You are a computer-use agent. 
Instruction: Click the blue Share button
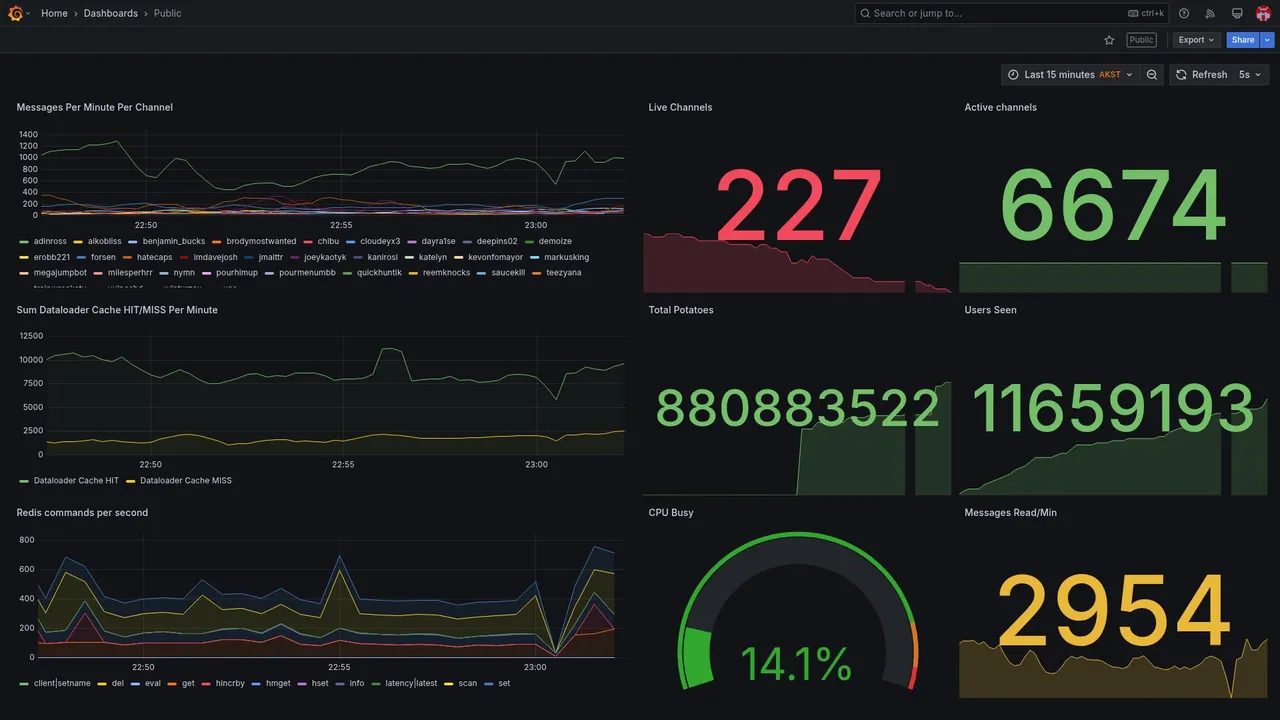(1243, 40)
